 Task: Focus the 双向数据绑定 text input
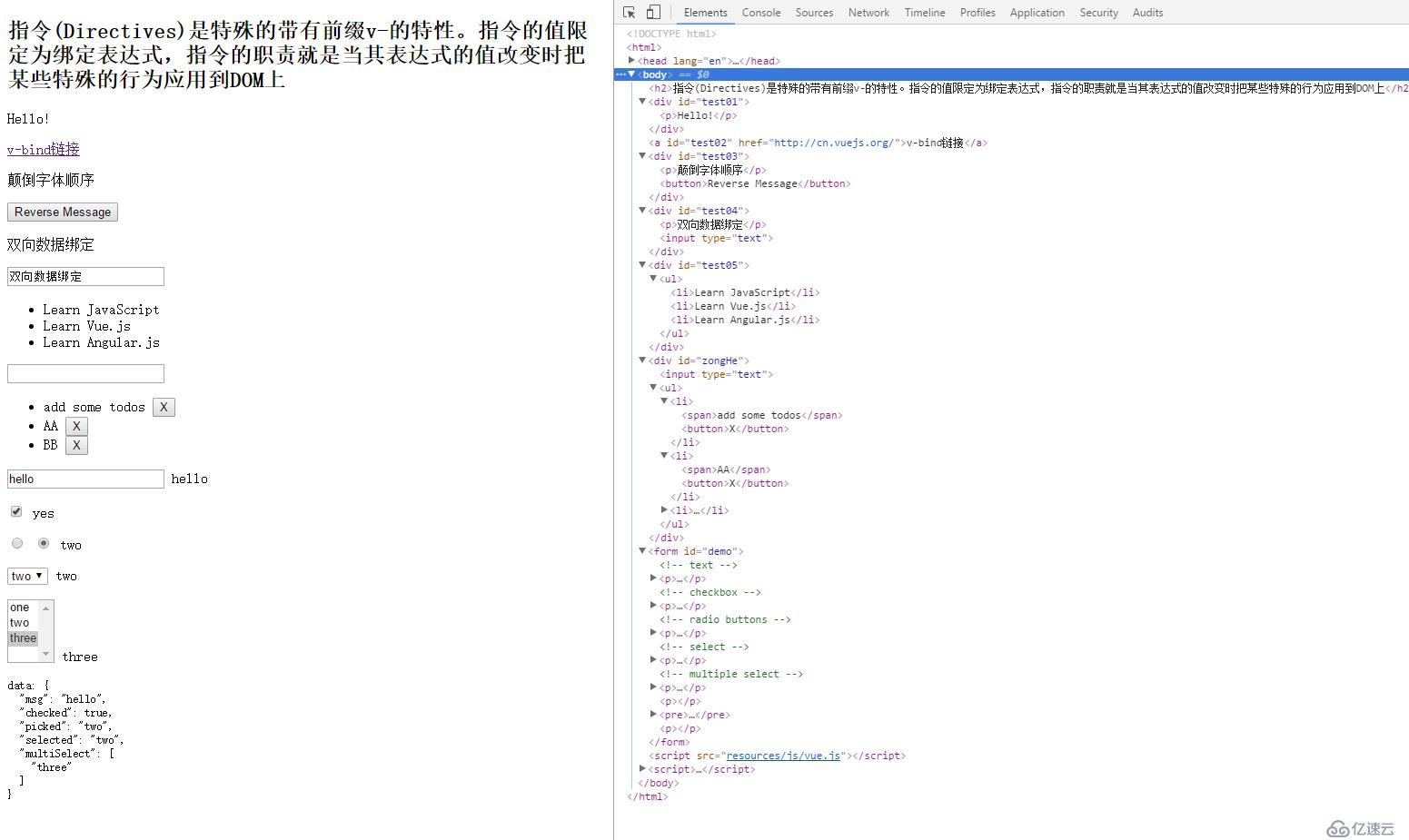click(x=85, y=276)
